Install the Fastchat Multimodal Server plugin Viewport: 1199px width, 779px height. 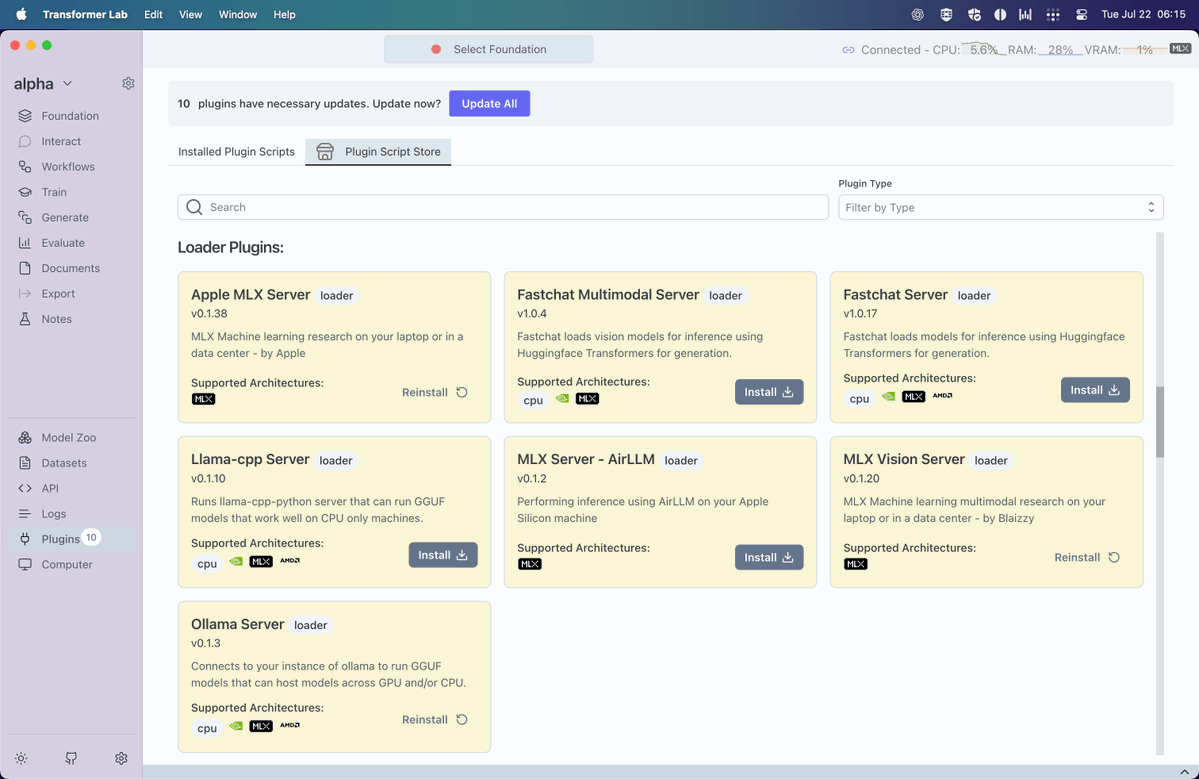click(768, 391)
